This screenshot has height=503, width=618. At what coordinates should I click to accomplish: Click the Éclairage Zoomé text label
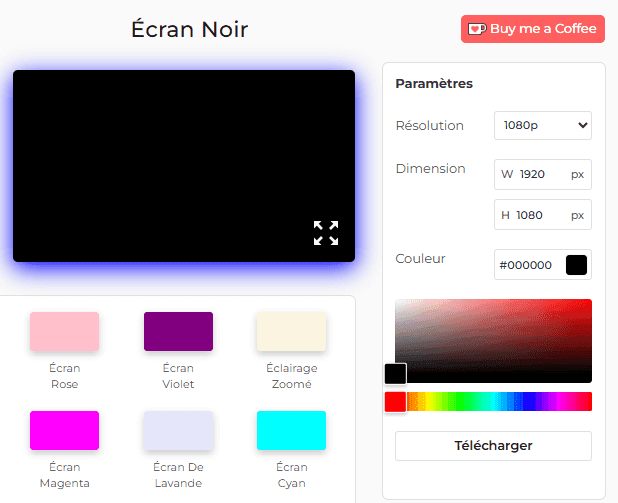click(x=292, y=376)
